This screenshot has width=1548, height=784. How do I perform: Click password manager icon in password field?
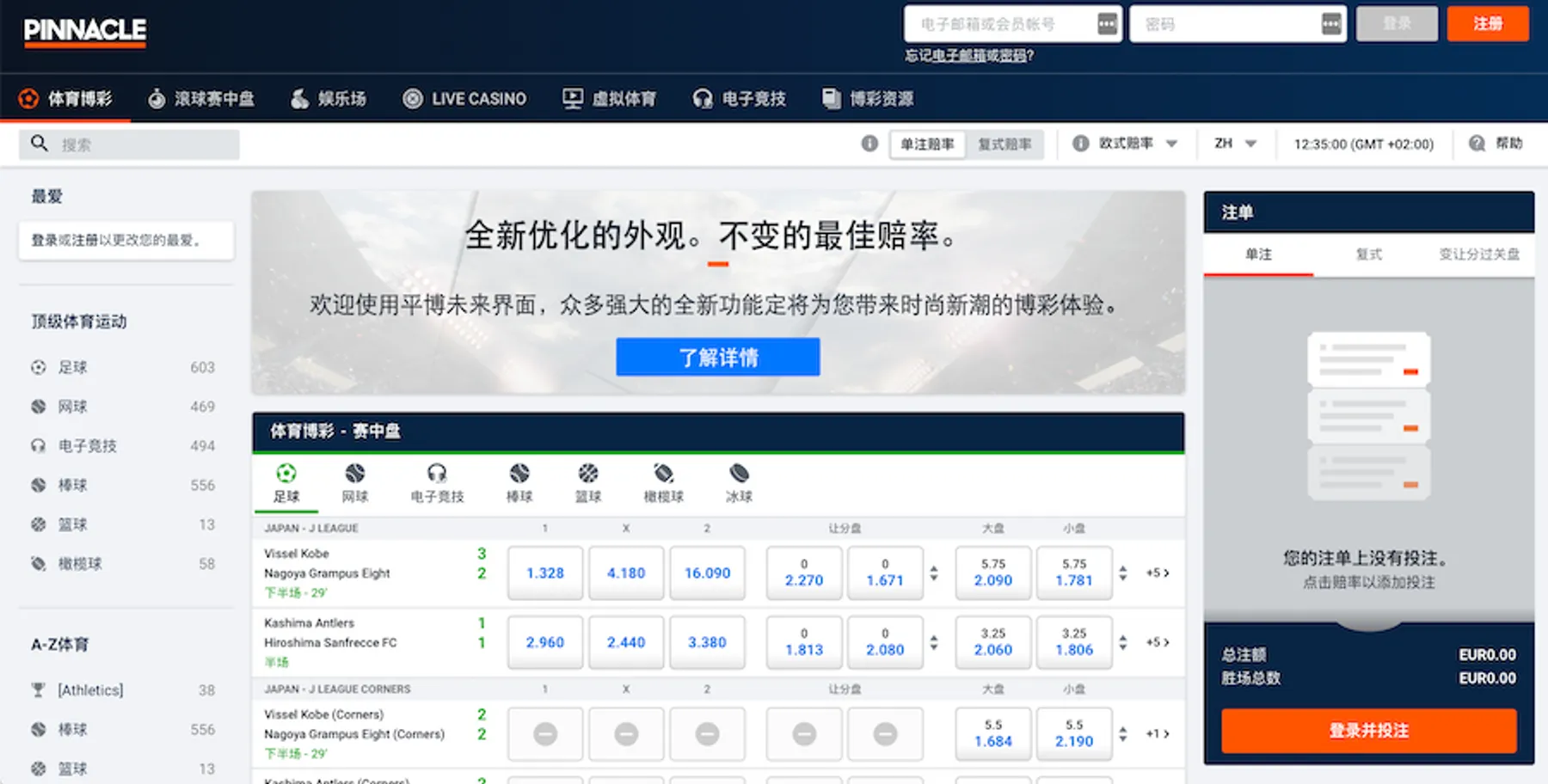tap(1330, 24)
